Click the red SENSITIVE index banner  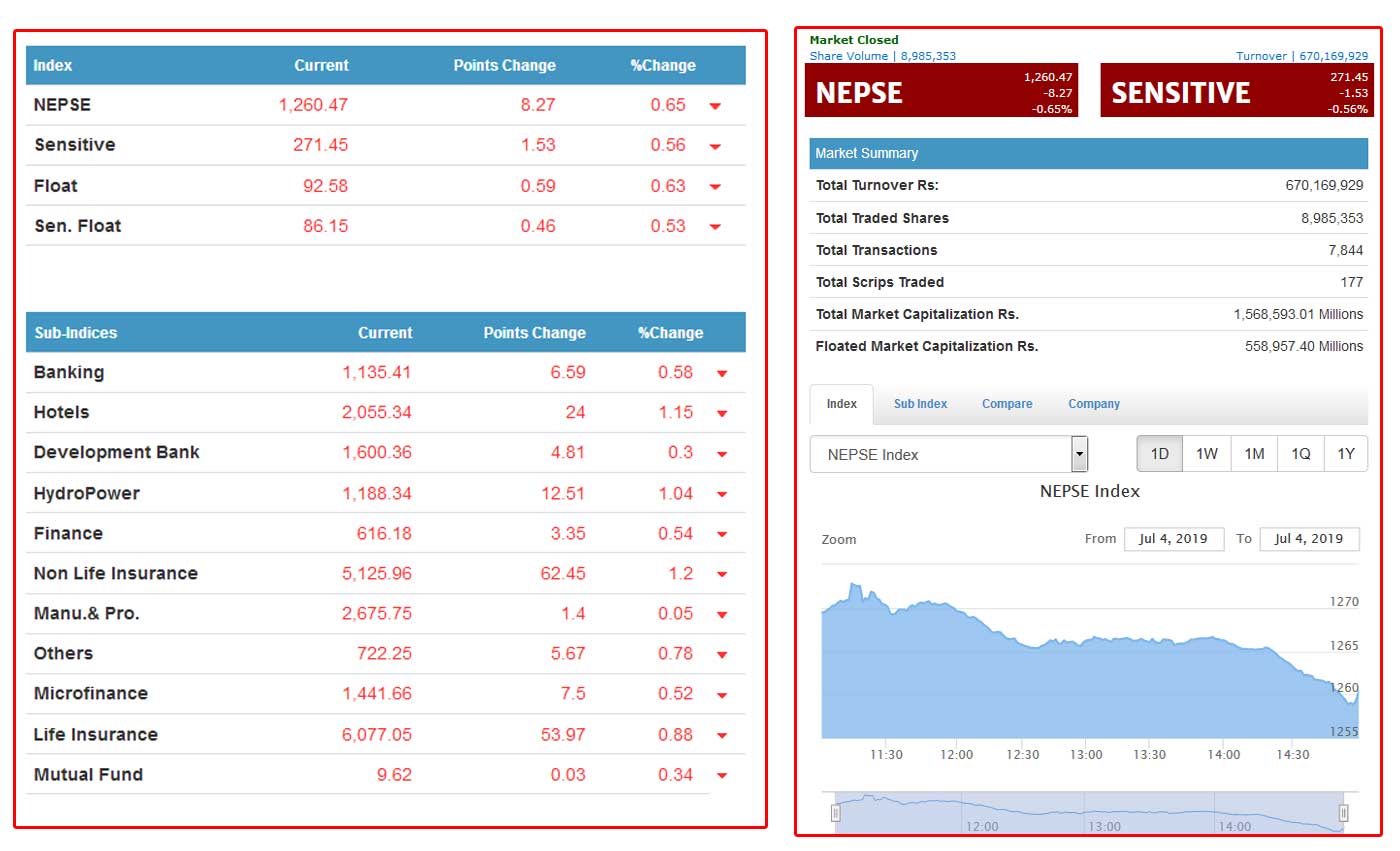click(x=1237, y=90)
